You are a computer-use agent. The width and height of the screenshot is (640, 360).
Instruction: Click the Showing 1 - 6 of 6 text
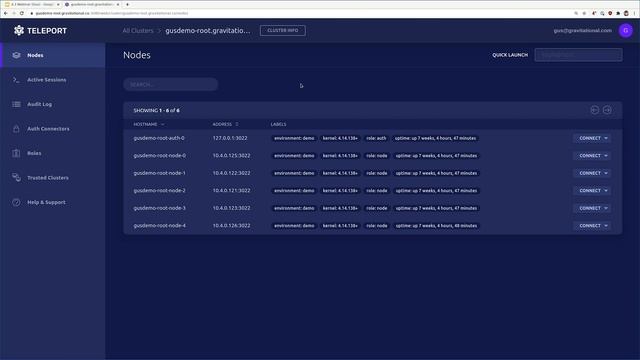pos(156,111)
